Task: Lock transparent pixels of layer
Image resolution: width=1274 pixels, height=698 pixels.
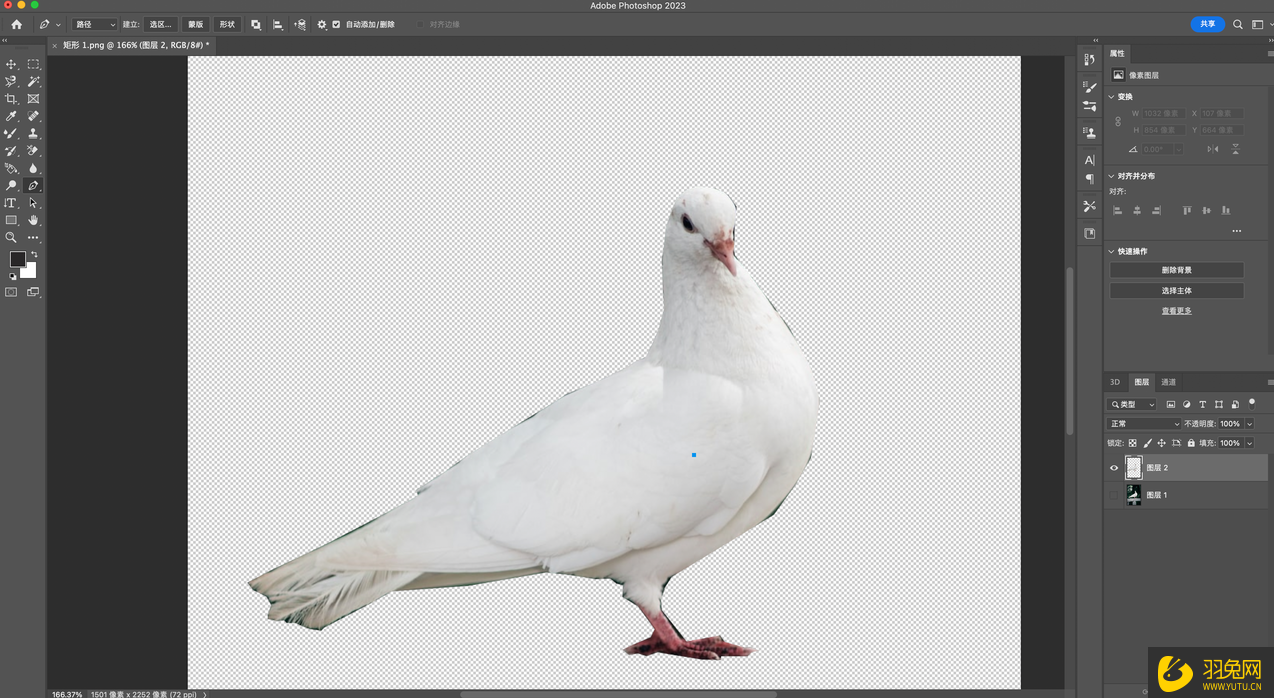Action: [1133, 443]
